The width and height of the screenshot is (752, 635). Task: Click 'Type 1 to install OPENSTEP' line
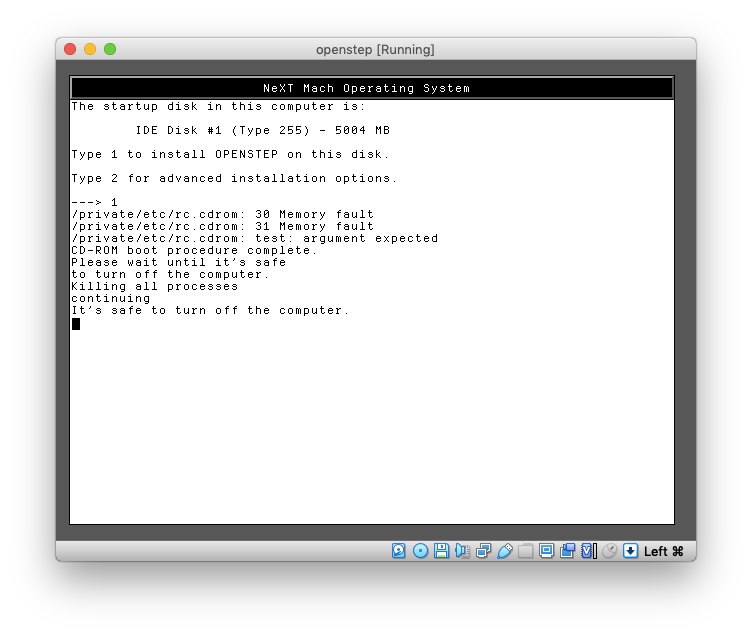point(230,154)
